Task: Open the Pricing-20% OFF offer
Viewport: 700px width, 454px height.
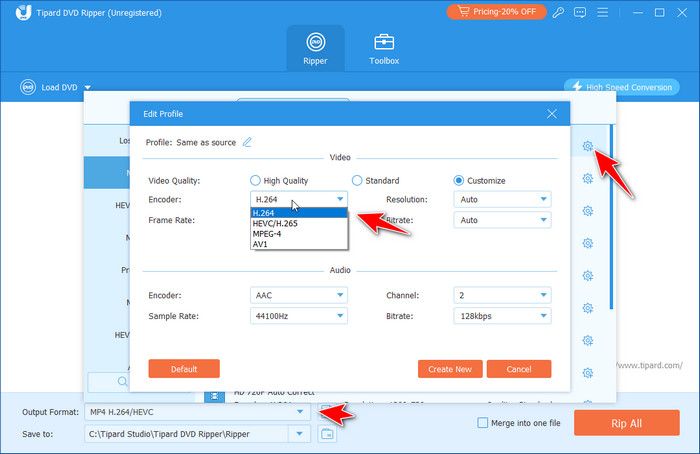Action: 496,12
